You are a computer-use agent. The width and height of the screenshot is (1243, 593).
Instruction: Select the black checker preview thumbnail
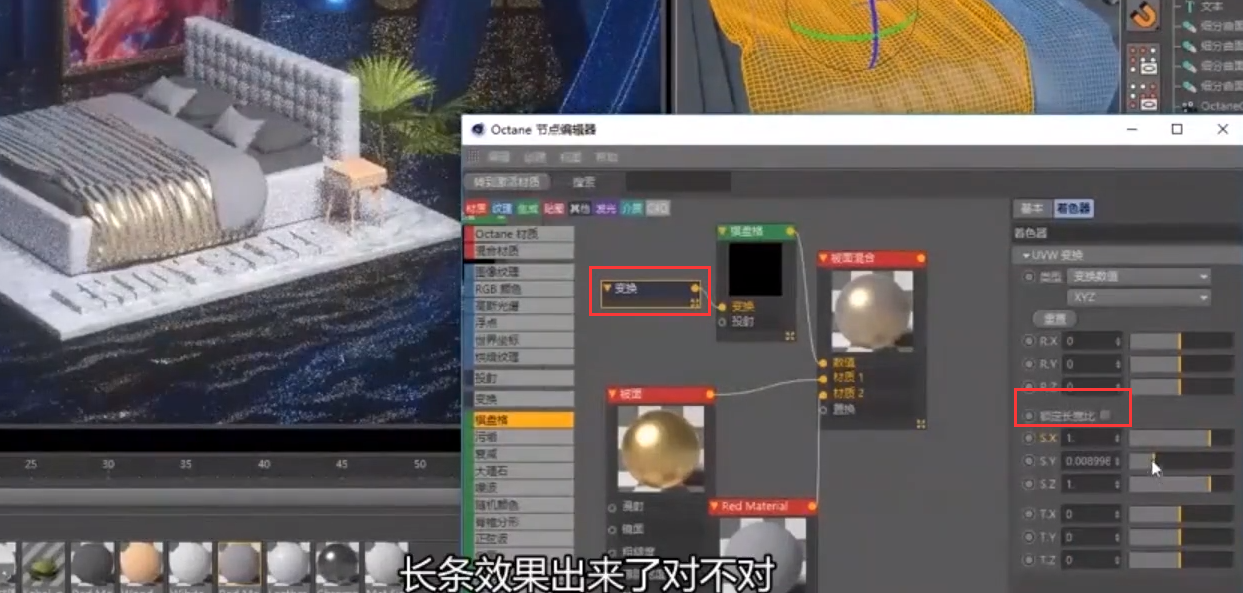756,268
